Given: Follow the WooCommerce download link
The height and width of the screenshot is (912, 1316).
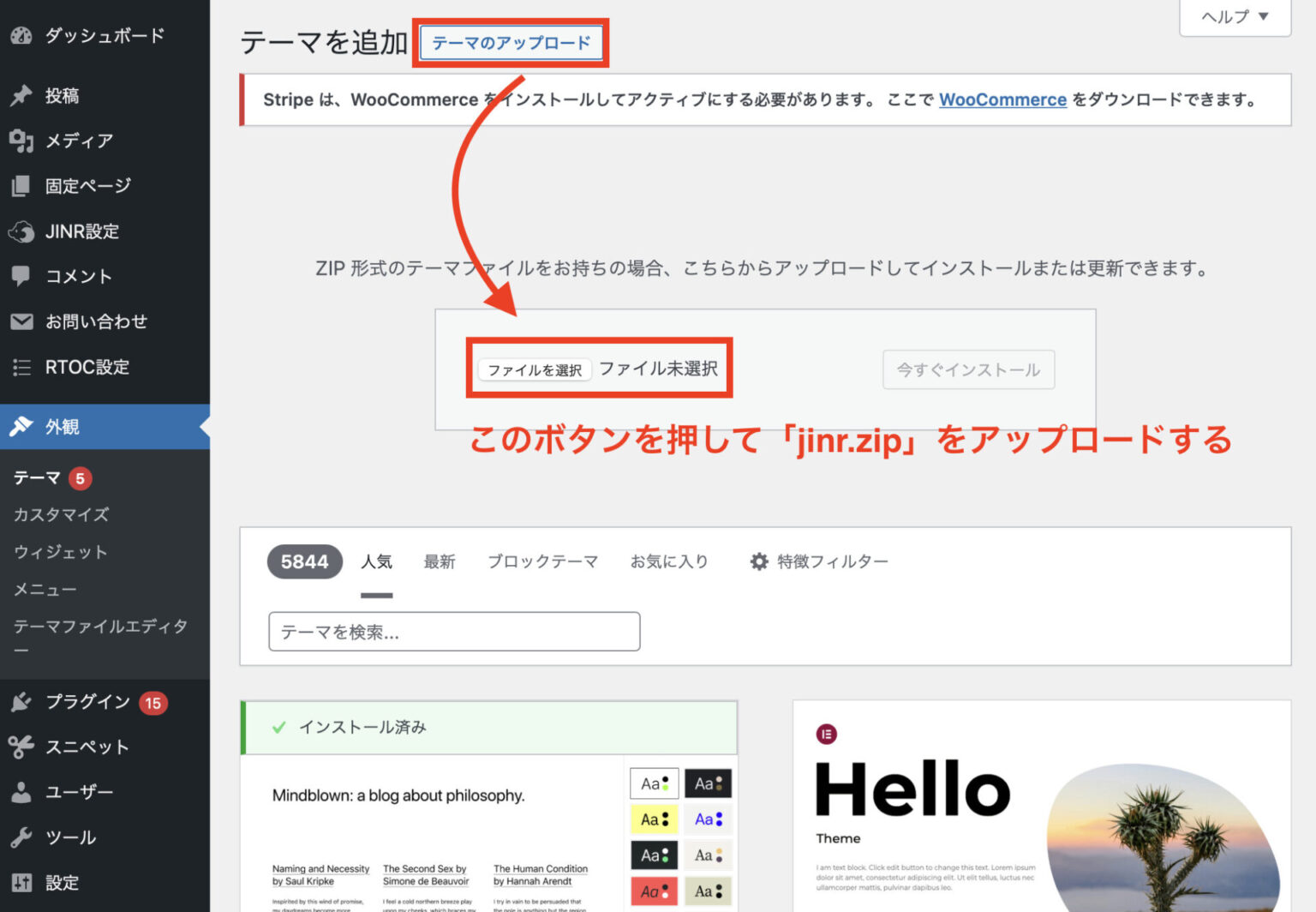Looking at the screenshot, I should pyautogui.click(x=1002, y=99).
